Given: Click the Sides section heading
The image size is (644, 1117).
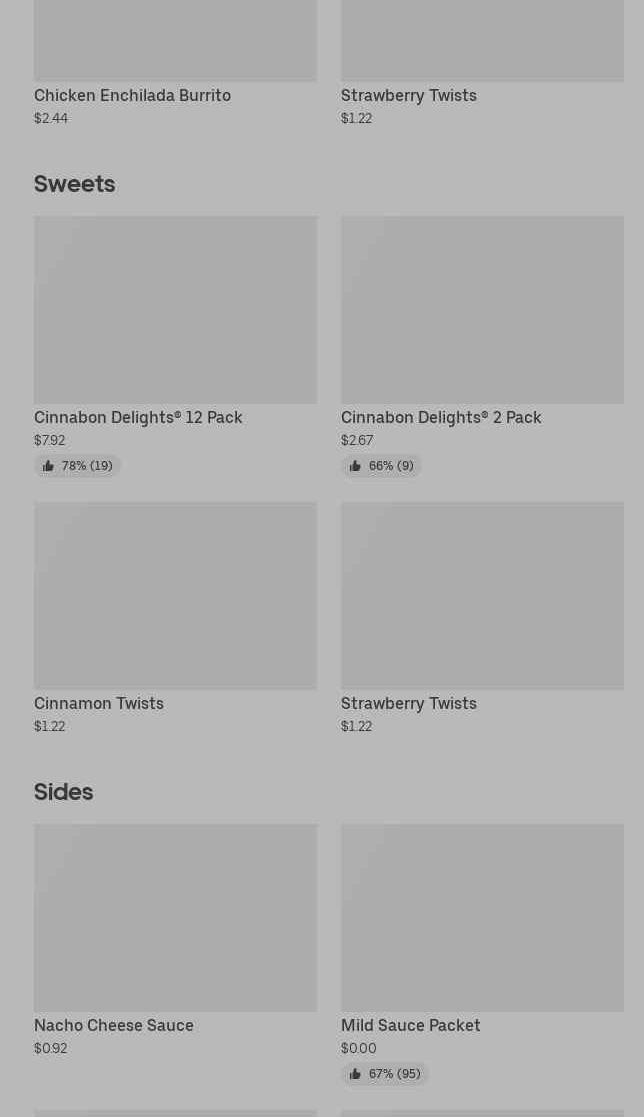Looking at the screenshot, I should (x=64, y=792).
